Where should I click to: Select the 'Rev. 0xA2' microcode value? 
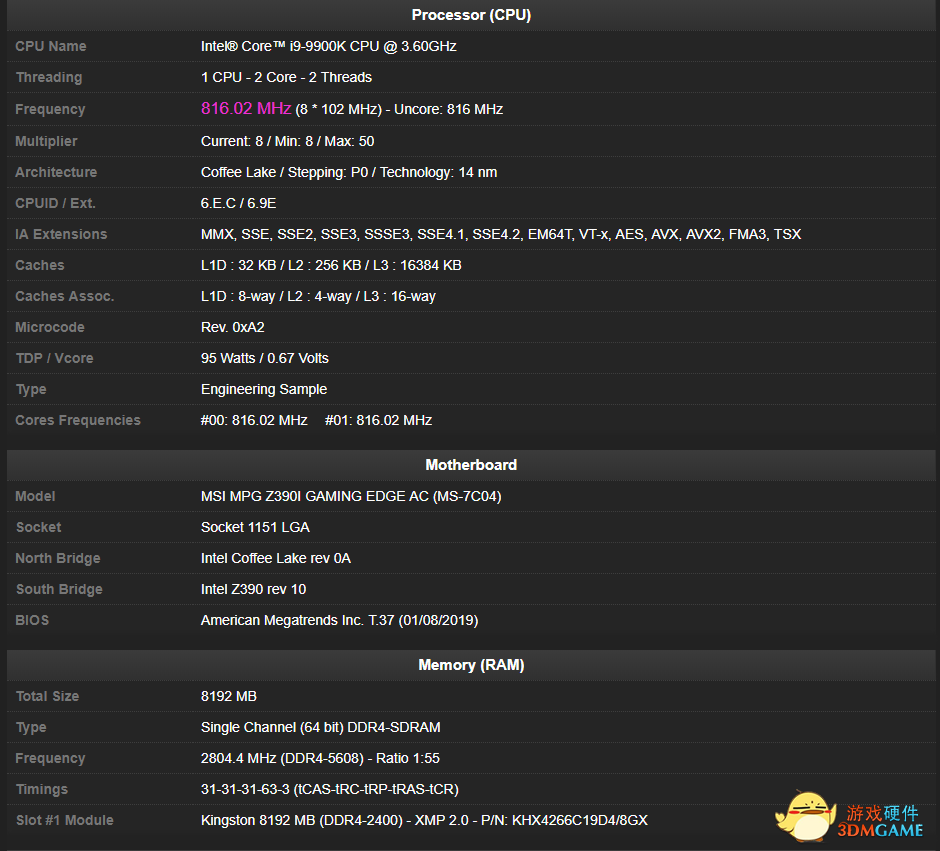[x=233, y=327]
